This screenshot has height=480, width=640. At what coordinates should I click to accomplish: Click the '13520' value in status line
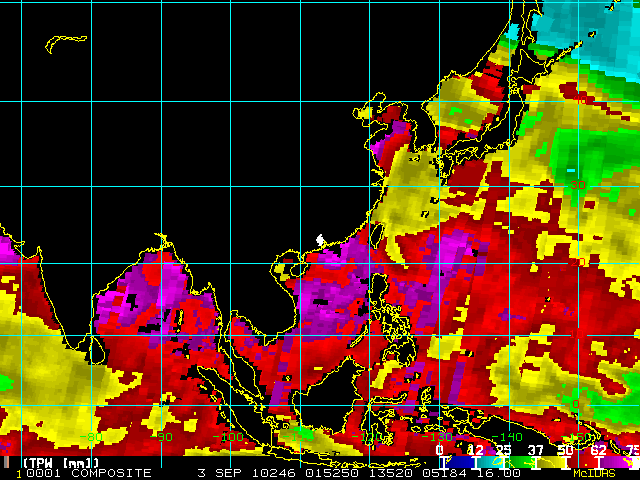pyautogui.click(x=391, y=473)
